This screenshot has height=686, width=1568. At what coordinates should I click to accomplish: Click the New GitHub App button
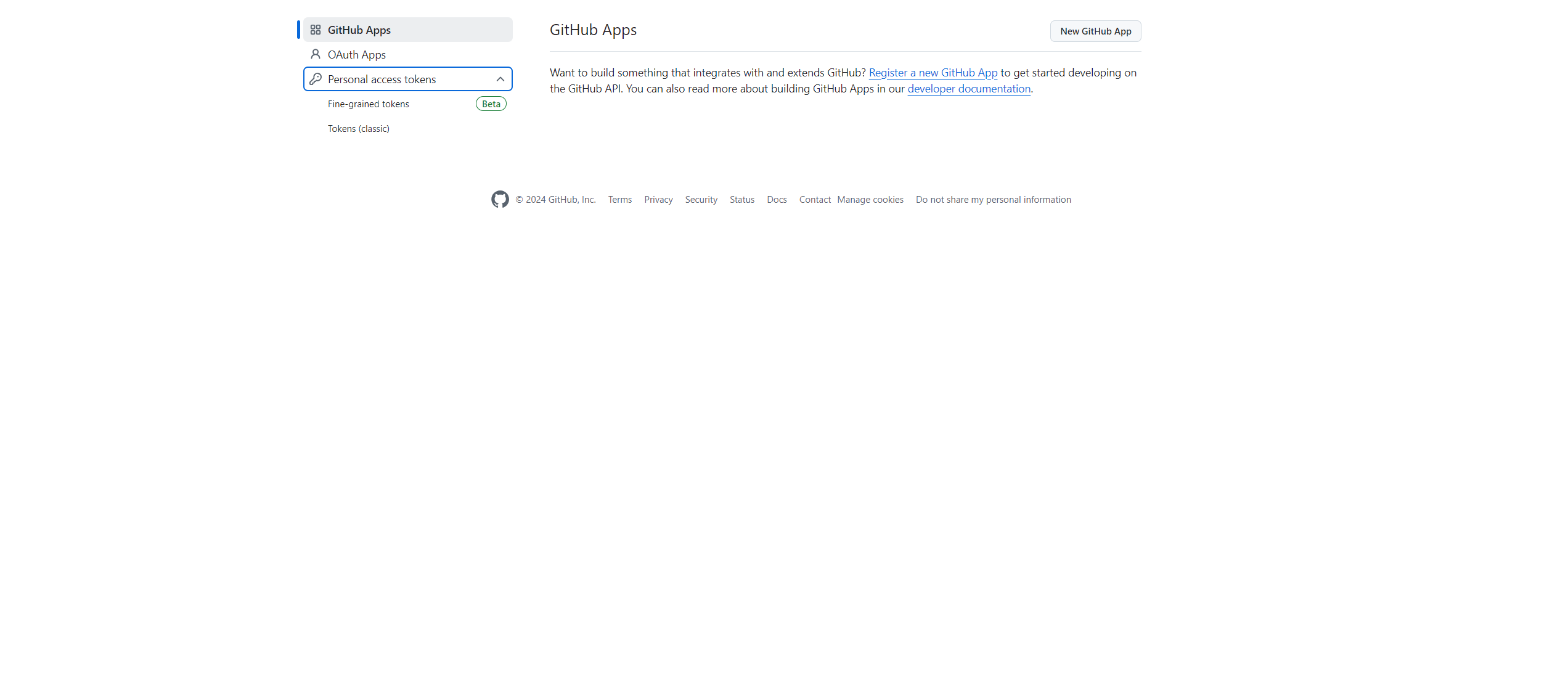(x=1095, y=31)
